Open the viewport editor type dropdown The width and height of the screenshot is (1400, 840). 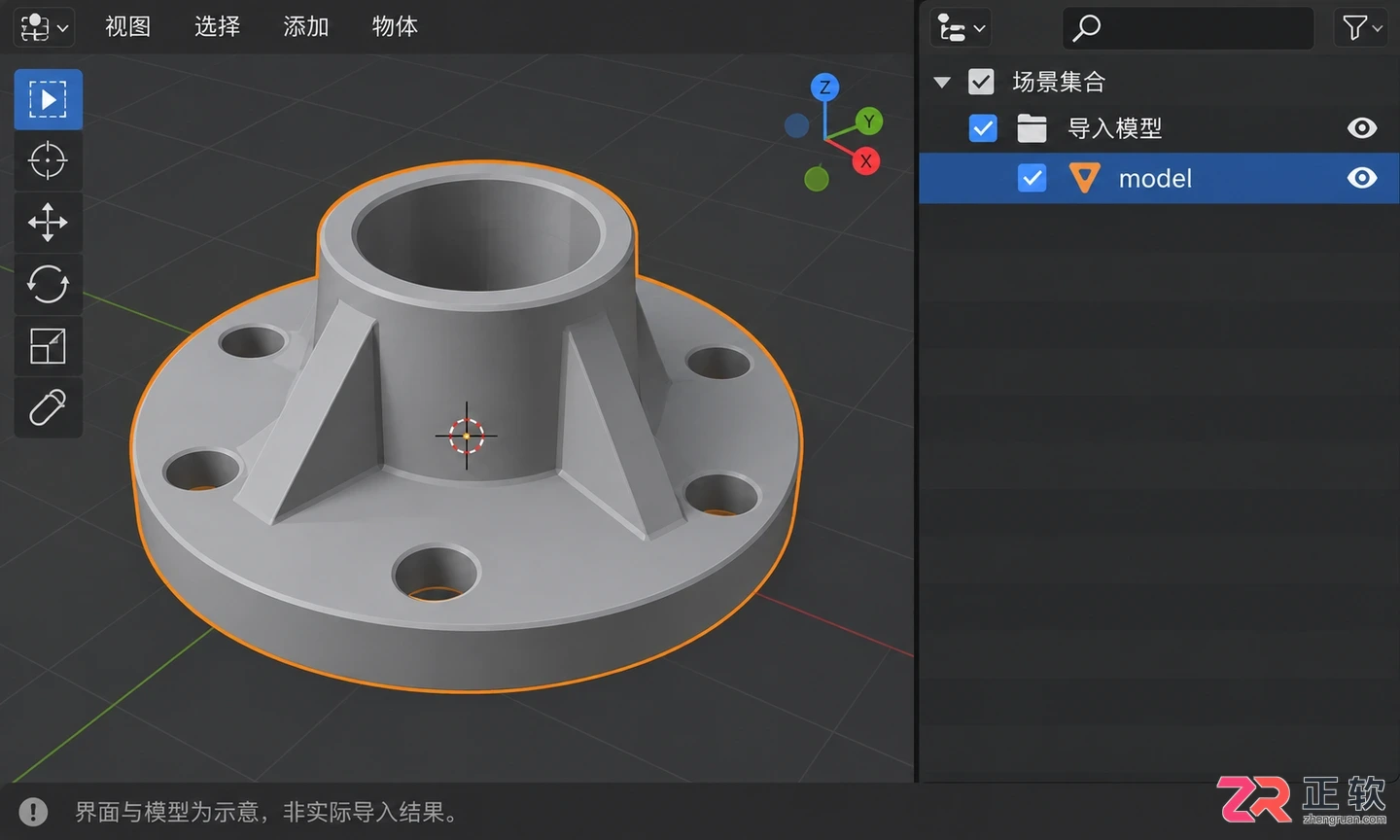45,27
